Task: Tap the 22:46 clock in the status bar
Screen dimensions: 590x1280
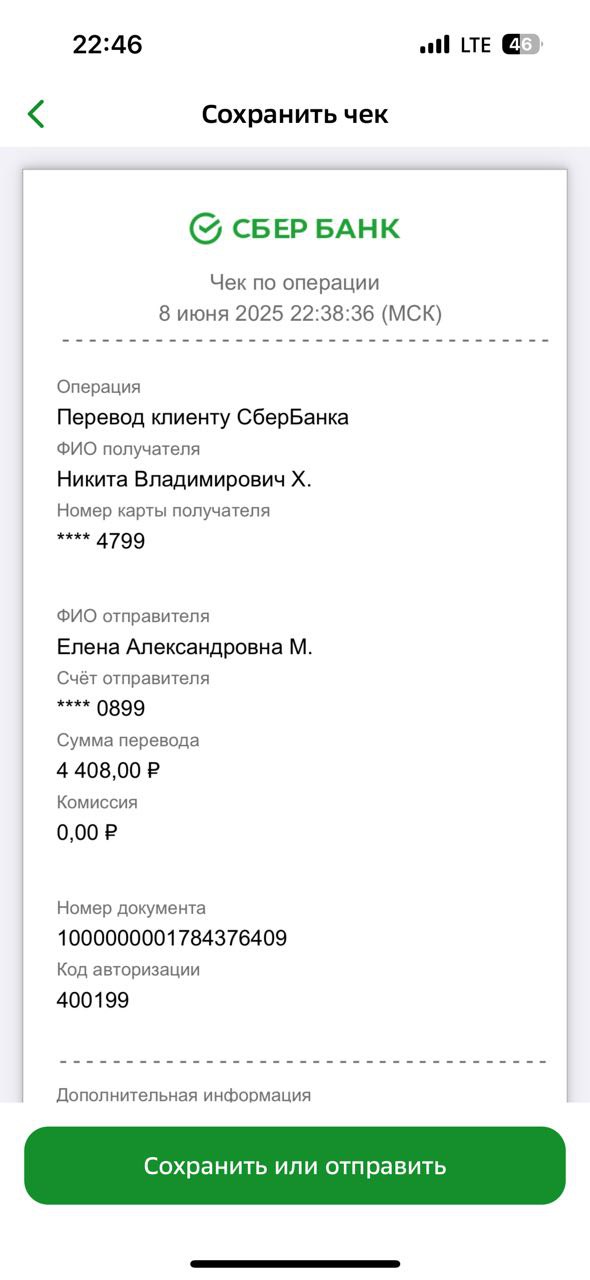Action: 107,45
